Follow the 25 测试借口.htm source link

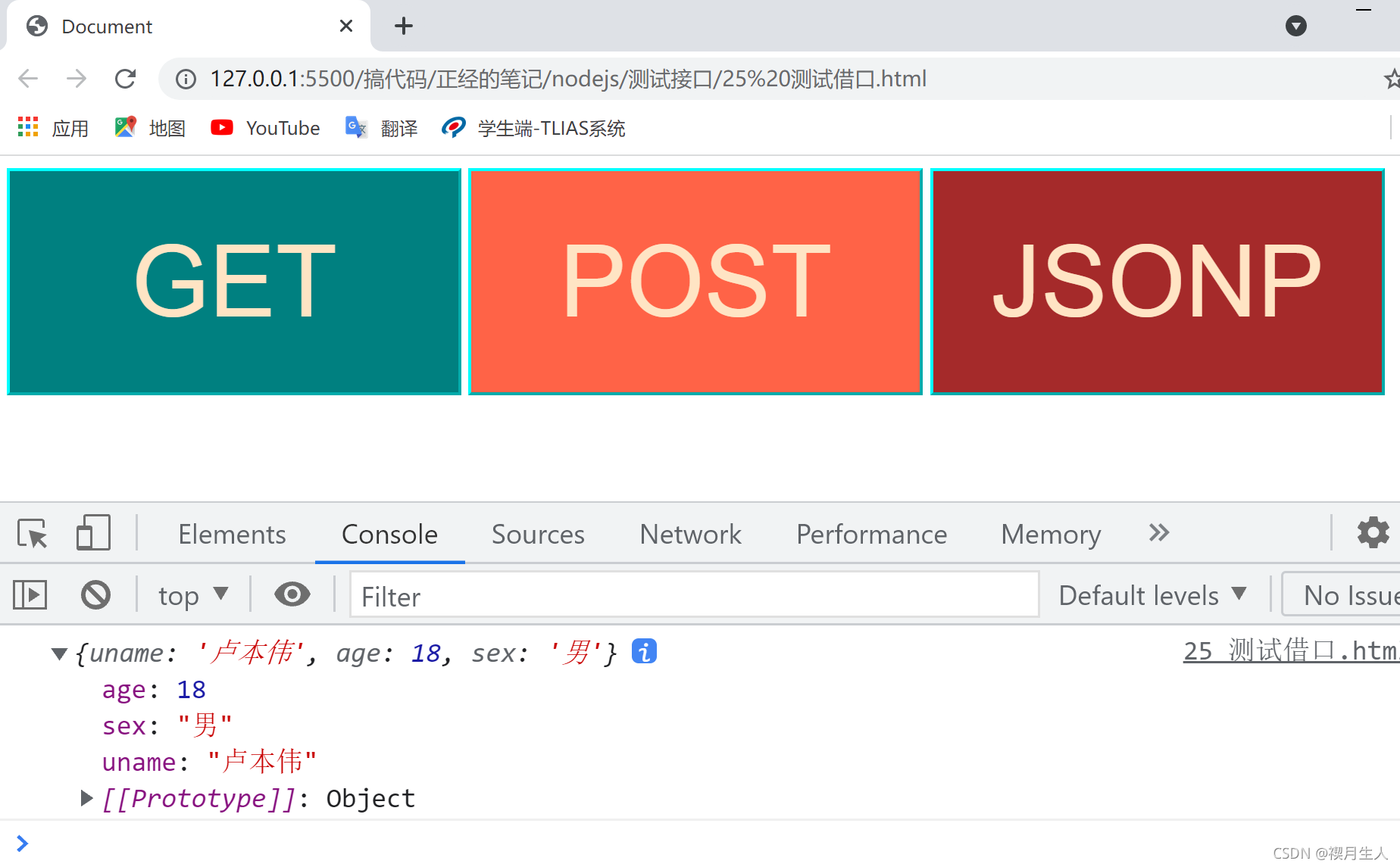[x=1288, y=651]
